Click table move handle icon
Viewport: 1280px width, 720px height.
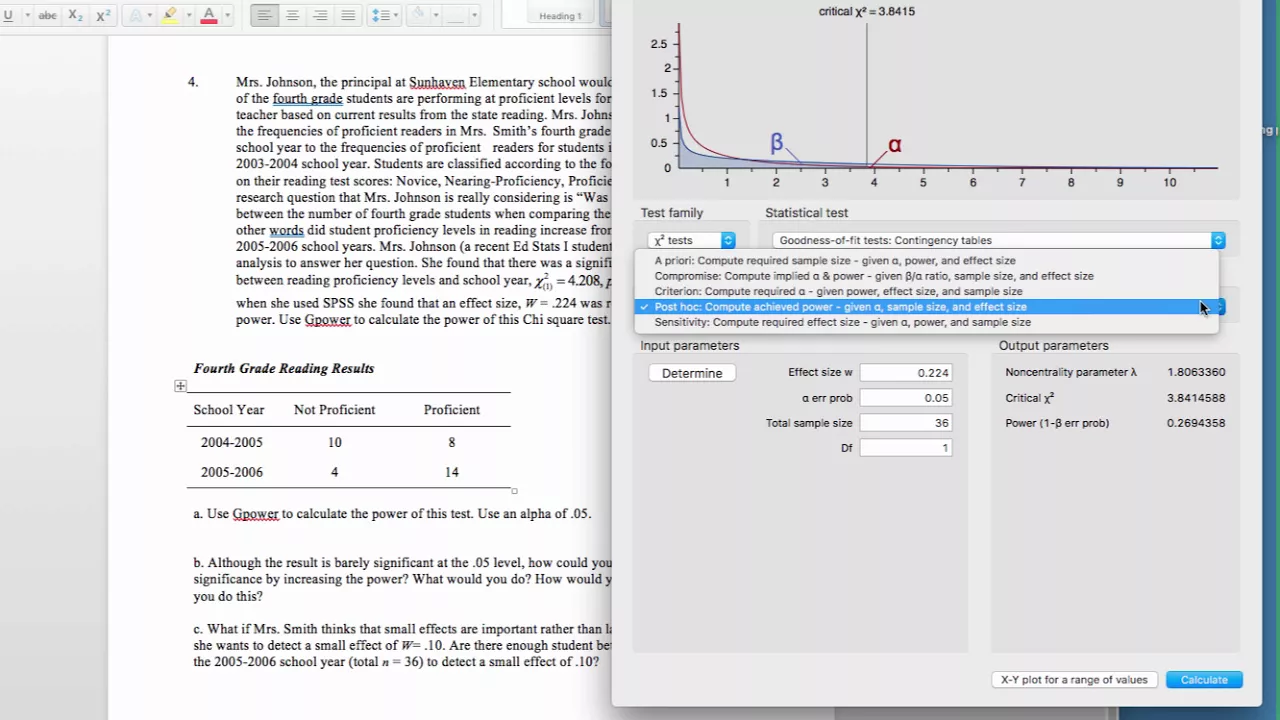click(x=180, y=386)
